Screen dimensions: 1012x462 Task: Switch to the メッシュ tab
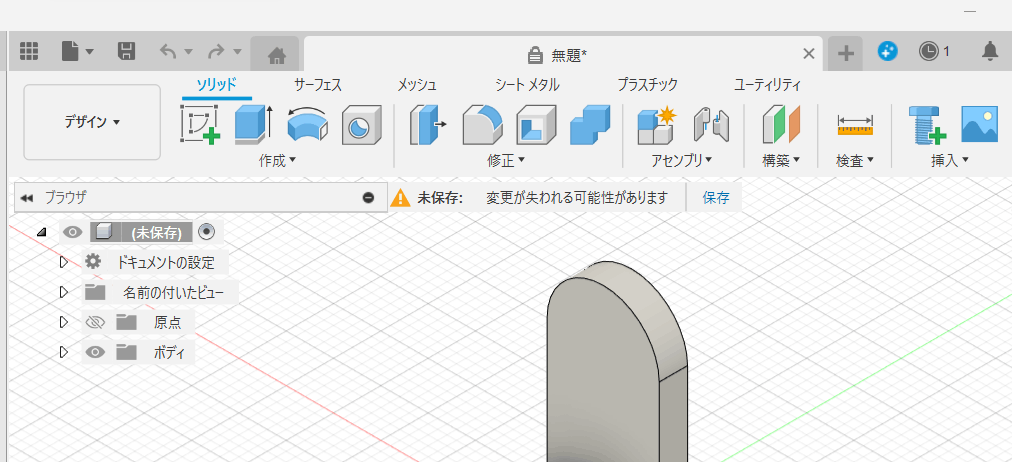pos(417,85)
